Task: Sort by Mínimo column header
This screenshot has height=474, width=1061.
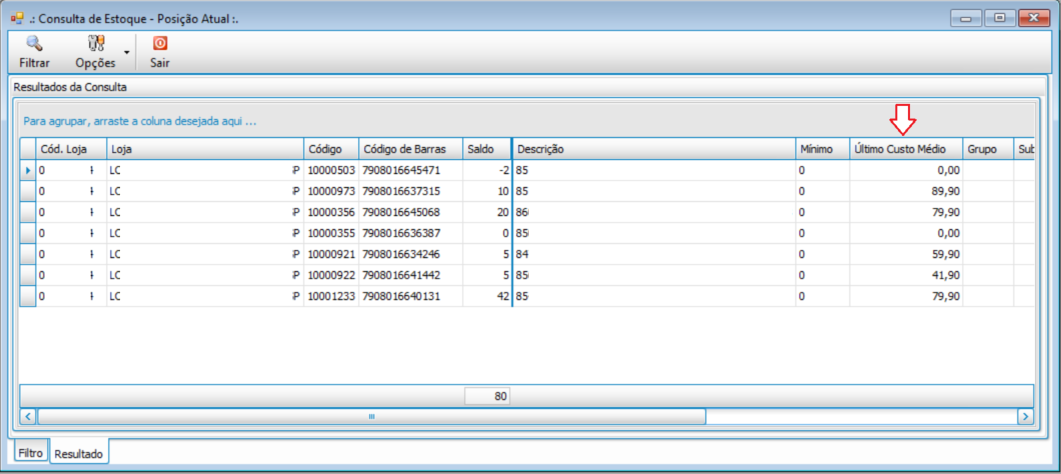Action: click(x=822, y=149)
